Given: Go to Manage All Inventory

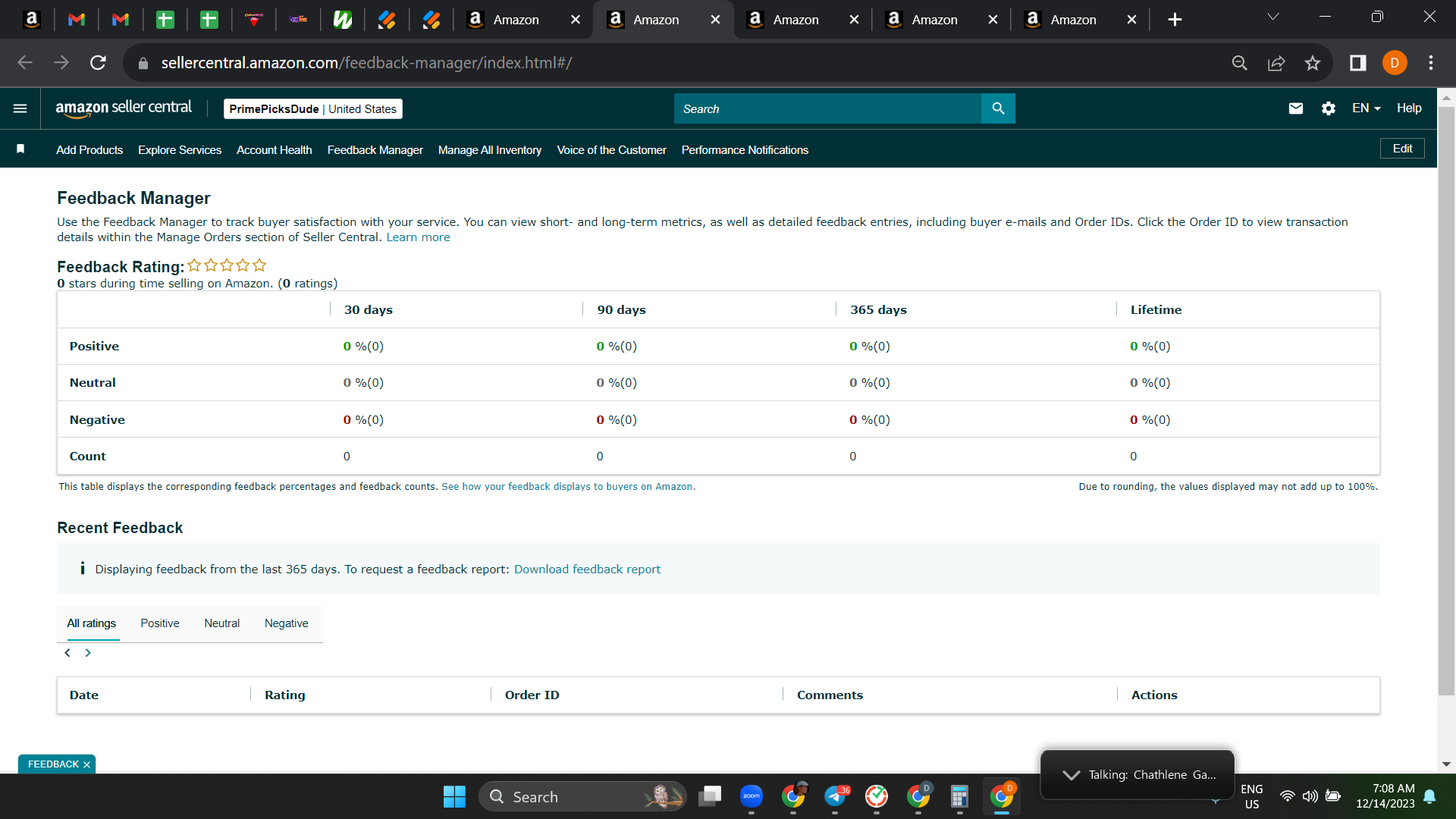Looking at the screenshot, I should click(x=490, y=150).
